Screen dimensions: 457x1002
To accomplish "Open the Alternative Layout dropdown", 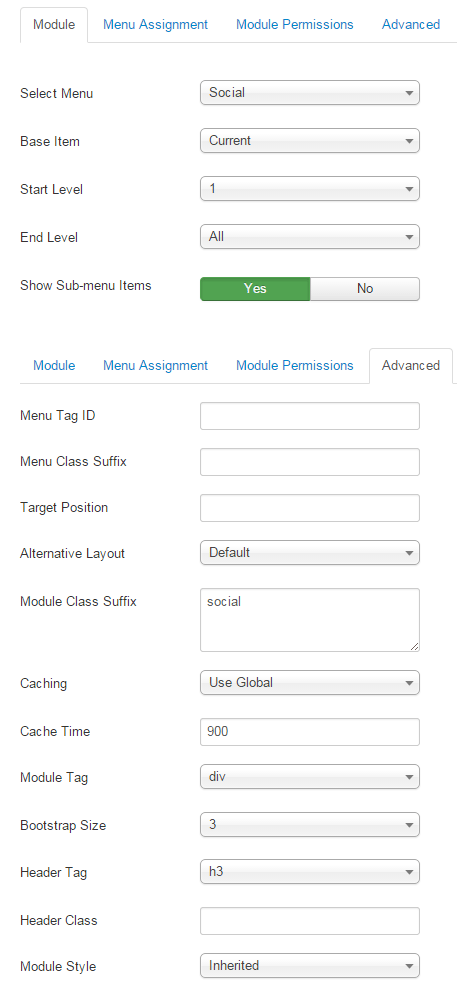I will tap(310, 553).
